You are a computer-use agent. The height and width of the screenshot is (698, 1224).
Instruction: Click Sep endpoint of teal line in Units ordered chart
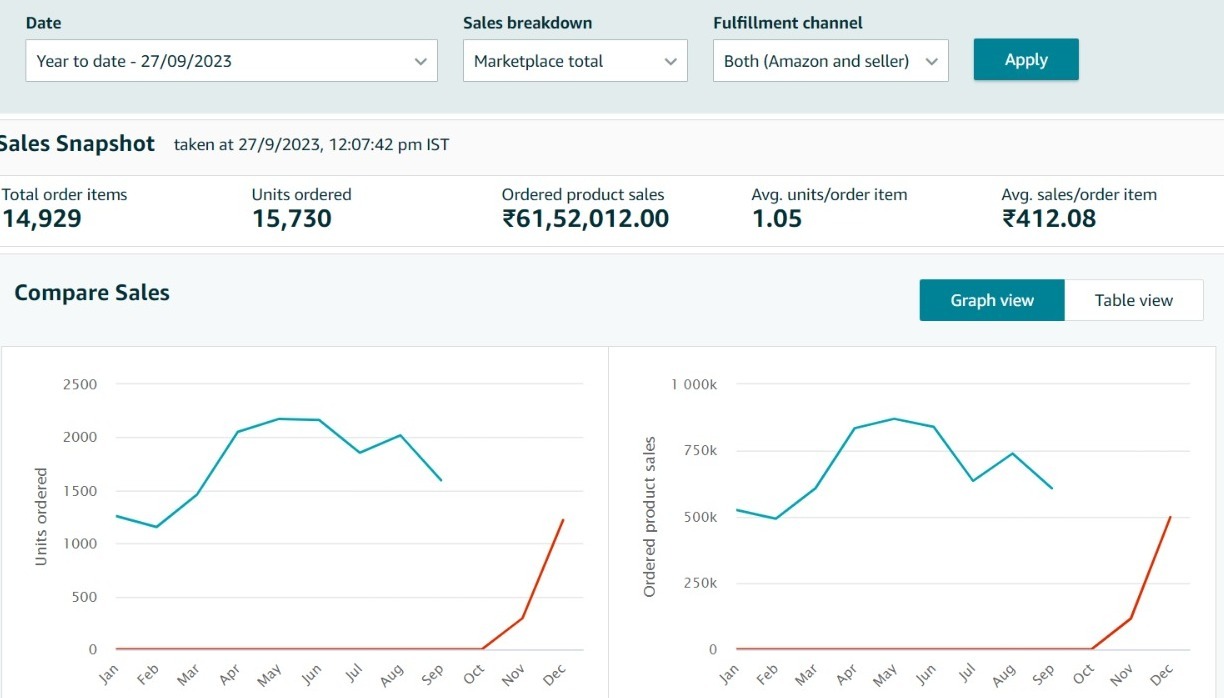441,480
